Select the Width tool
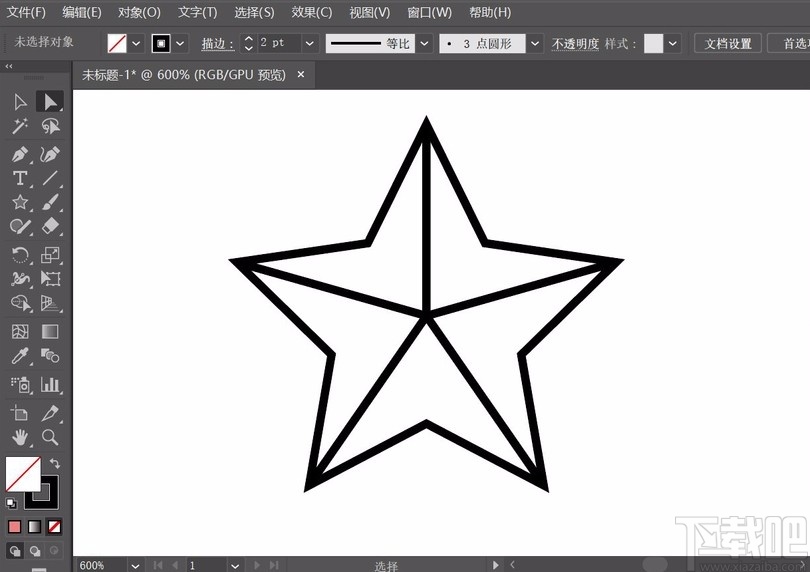Image resolution: width=810 pixels, height=572 pixels. click(20, 279)
